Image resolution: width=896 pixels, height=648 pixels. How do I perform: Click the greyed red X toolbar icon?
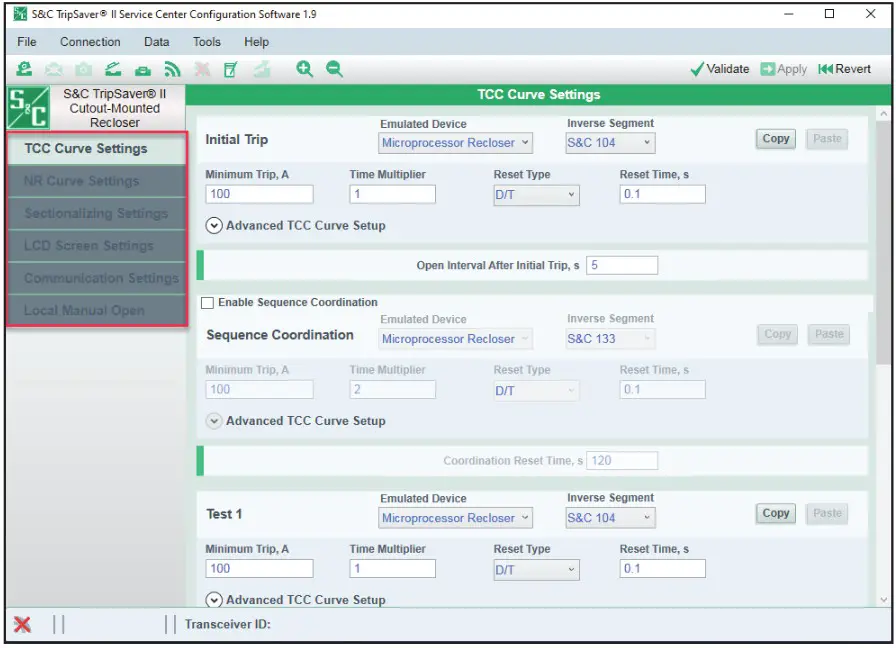202,69
